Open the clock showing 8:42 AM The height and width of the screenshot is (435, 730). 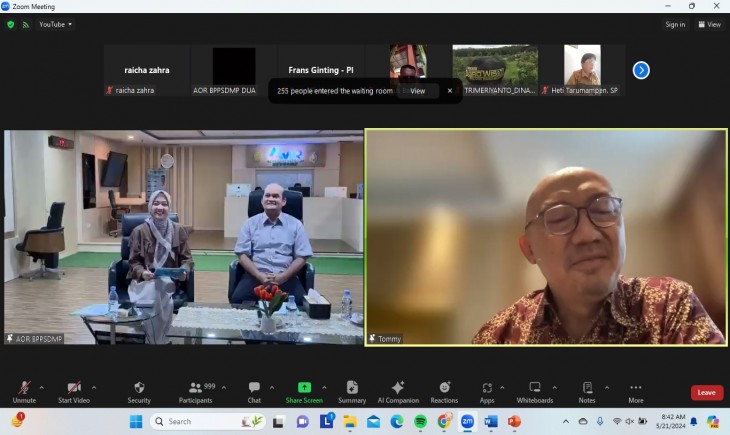pyautogui.click(x=671, y=421)
